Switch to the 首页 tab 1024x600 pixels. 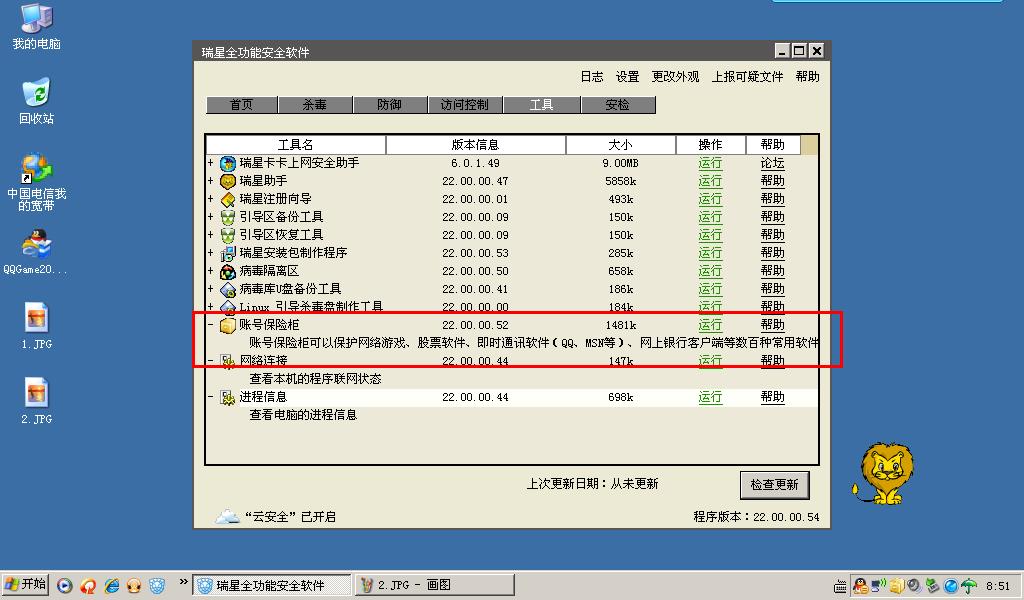click(242, 104)
